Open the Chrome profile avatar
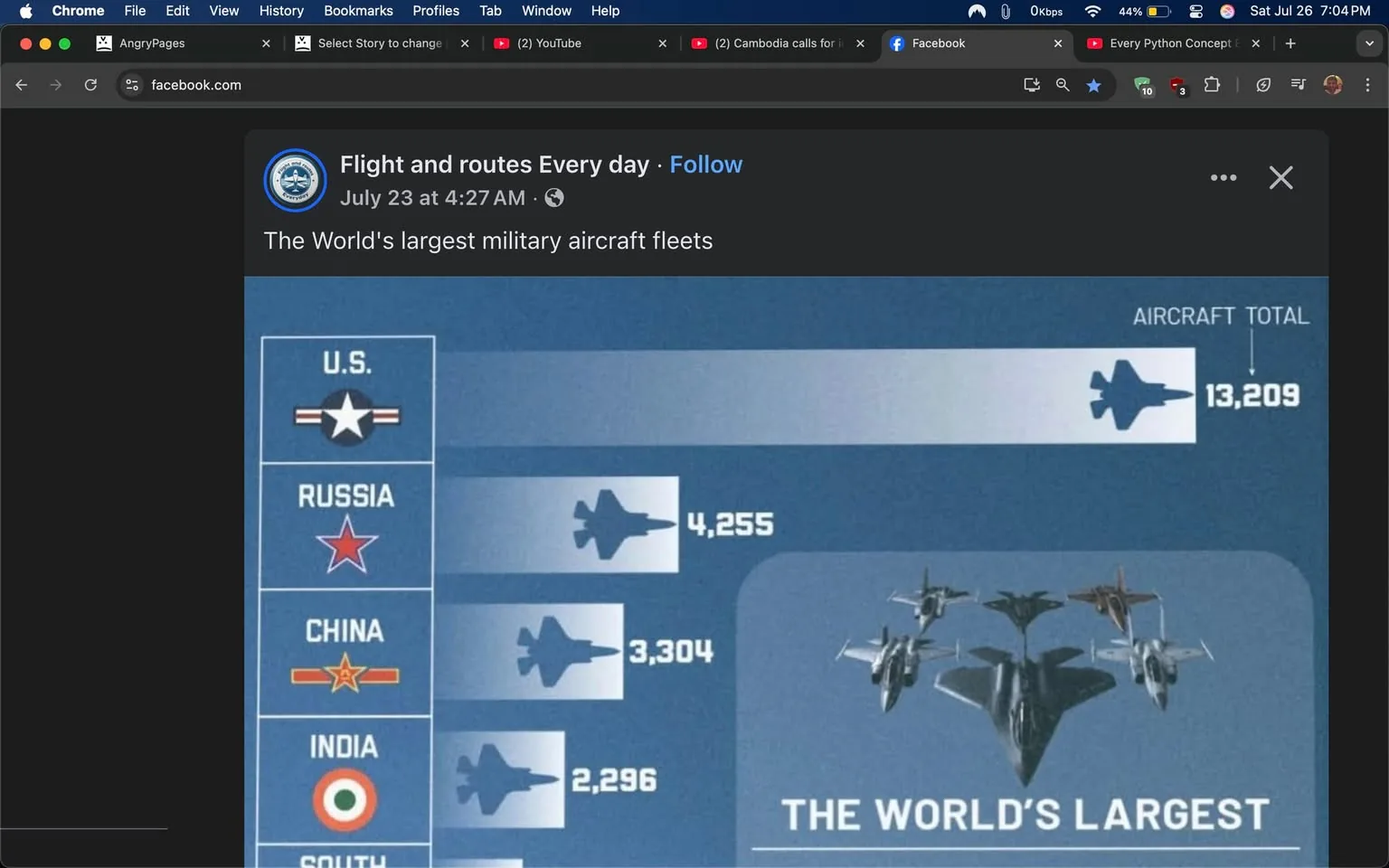1389x868 pixels. (1333, 84)
